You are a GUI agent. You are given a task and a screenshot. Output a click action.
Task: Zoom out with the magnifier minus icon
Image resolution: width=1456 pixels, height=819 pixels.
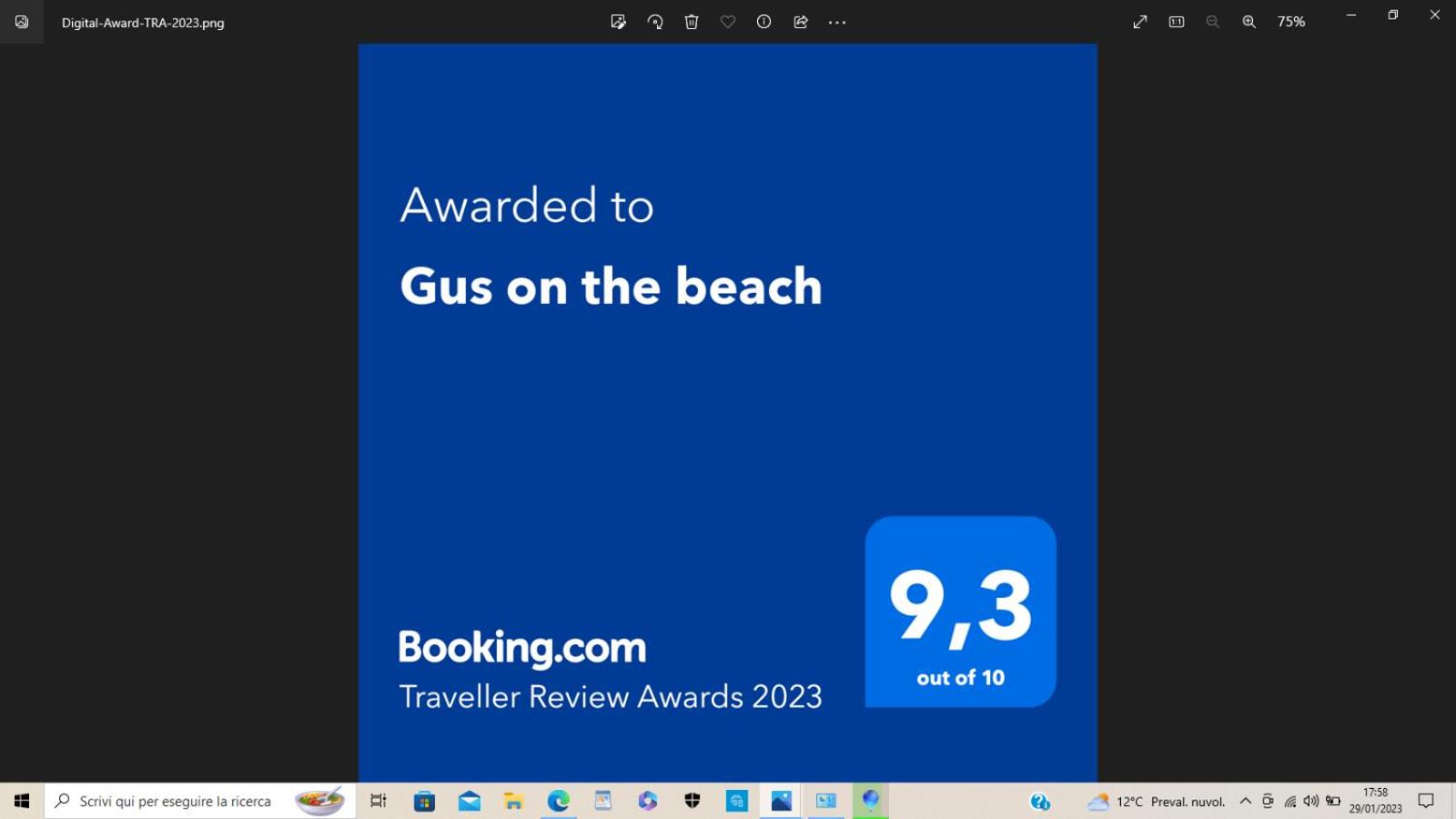click(x=1213, y=22)
